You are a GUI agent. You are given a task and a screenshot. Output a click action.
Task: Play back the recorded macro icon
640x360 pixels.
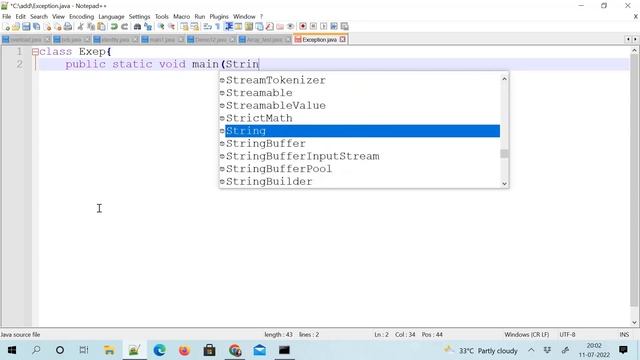[x=323, y=27]
